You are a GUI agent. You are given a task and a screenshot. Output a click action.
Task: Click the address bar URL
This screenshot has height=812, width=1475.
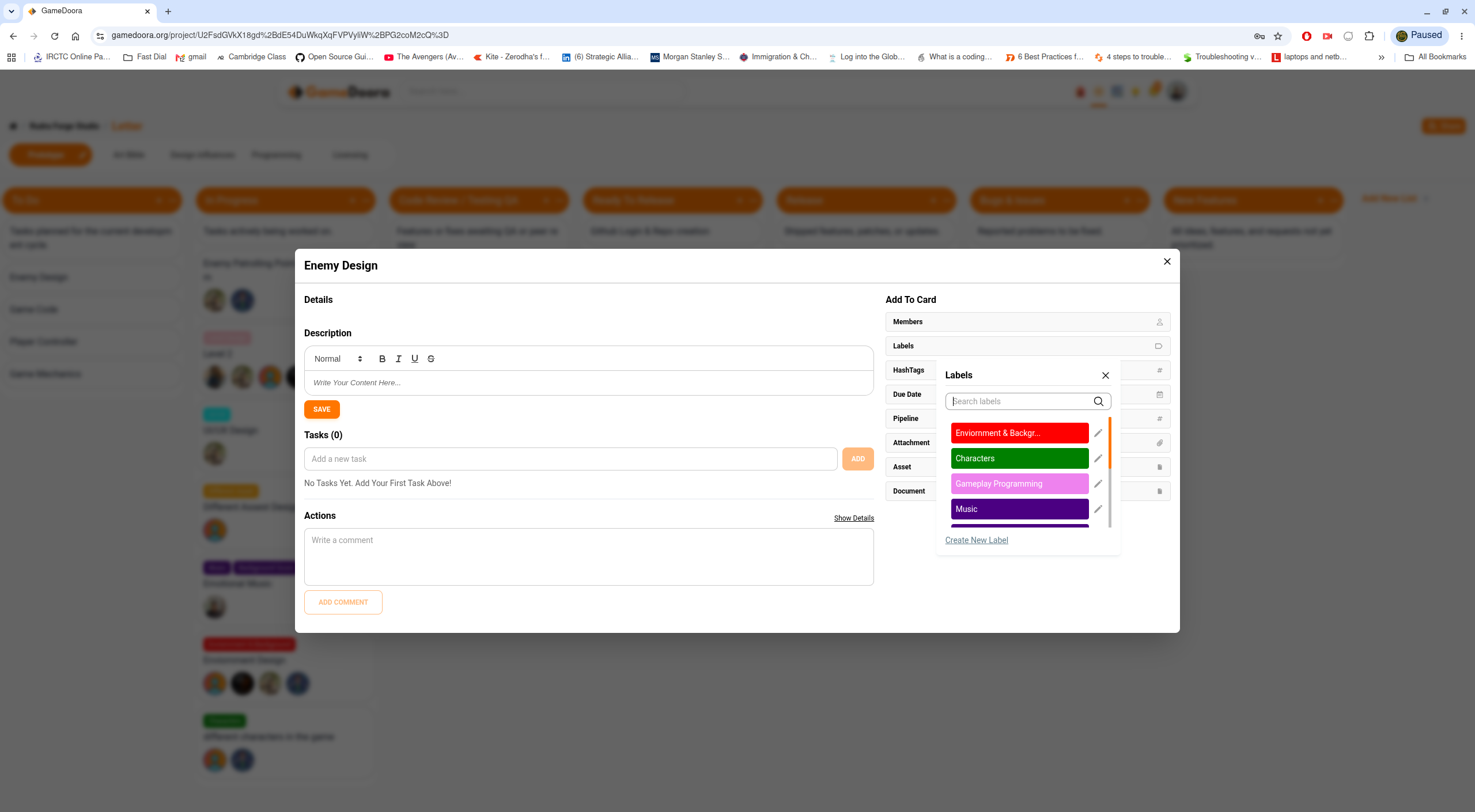[280, 35]
